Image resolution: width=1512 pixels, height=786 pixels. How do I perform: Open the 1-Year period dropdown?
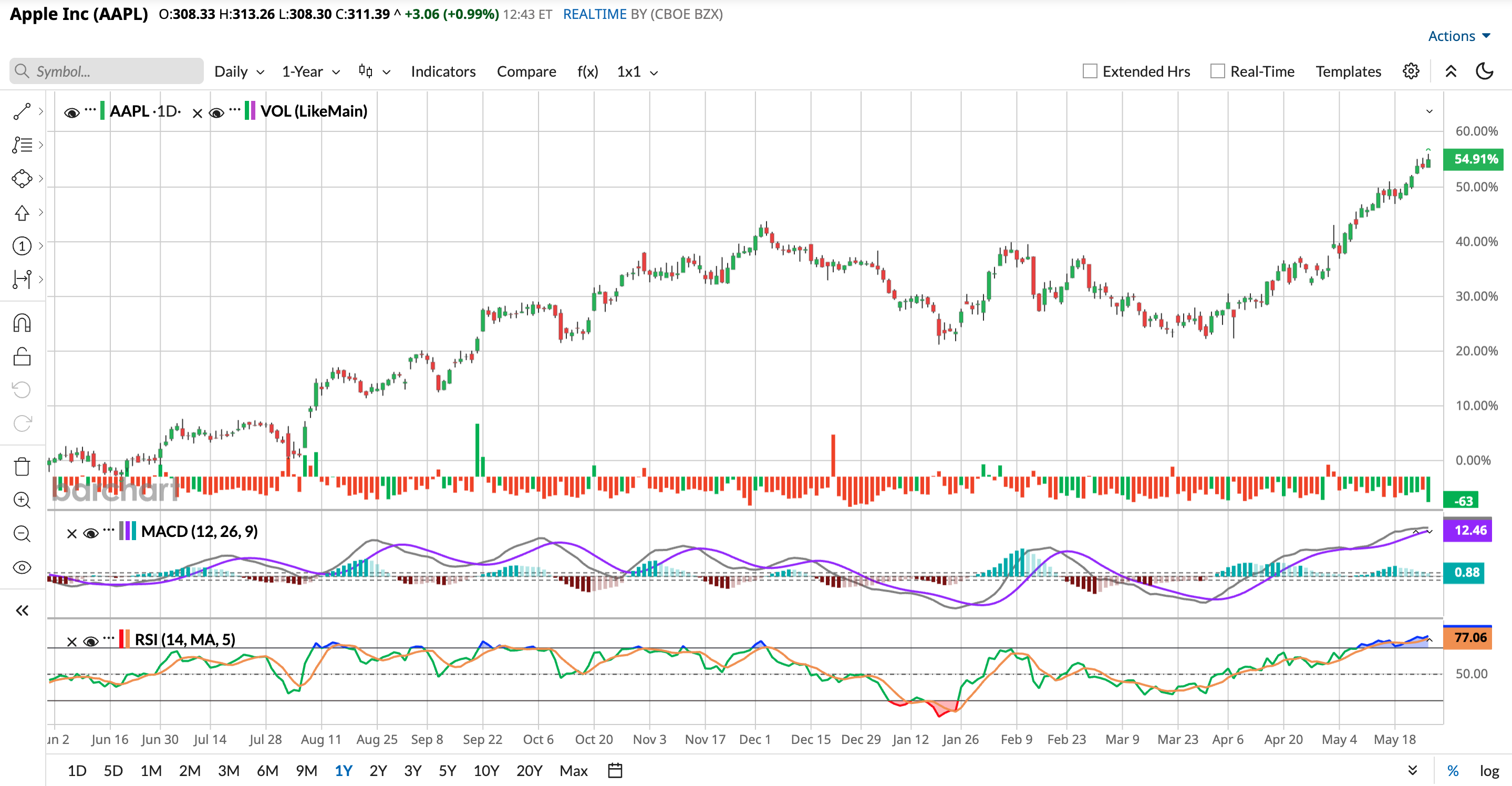(311, 71)
